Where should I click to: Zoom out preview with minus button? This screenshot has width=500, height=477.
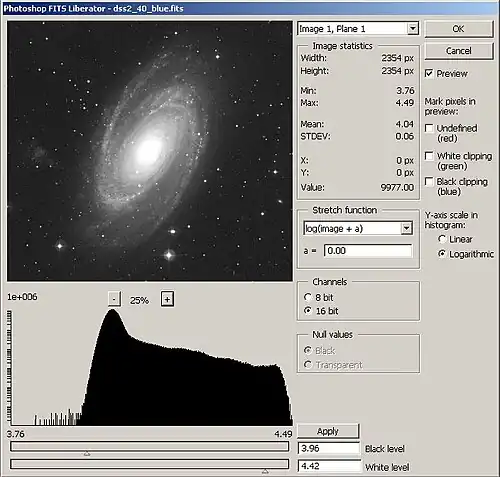pyautogui.click(x=114, y=299)
